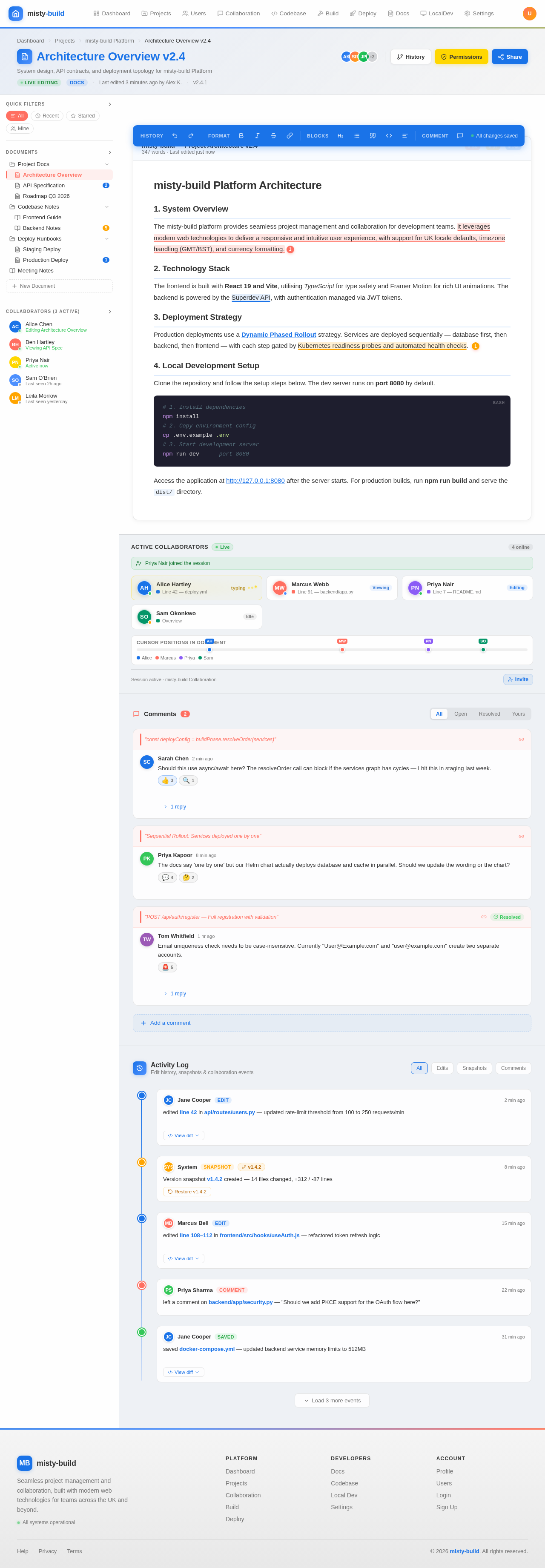Select the Recent quick filter

(x=47, y=116)
